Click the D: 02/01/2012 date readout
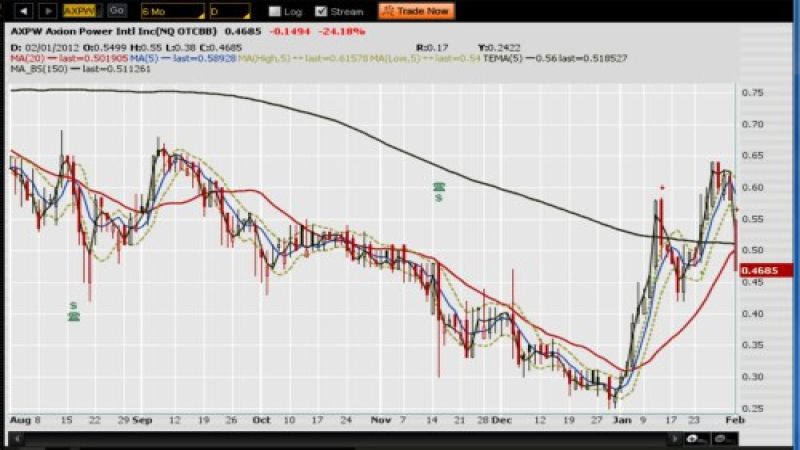This screenshot has width=800, height=450. click(44, 47)
